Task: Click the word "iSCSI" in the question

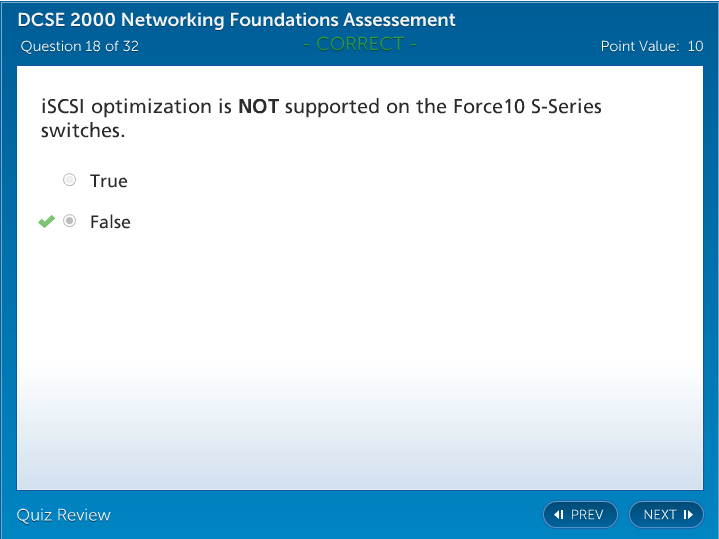Action: click(x=63, y=107)
